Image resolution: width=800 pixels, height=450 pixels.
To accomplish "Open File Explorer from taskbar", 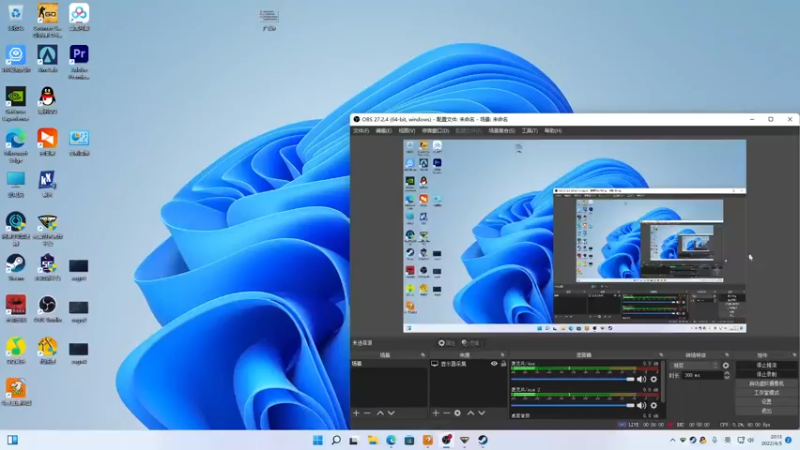I will tap(372, 440).
